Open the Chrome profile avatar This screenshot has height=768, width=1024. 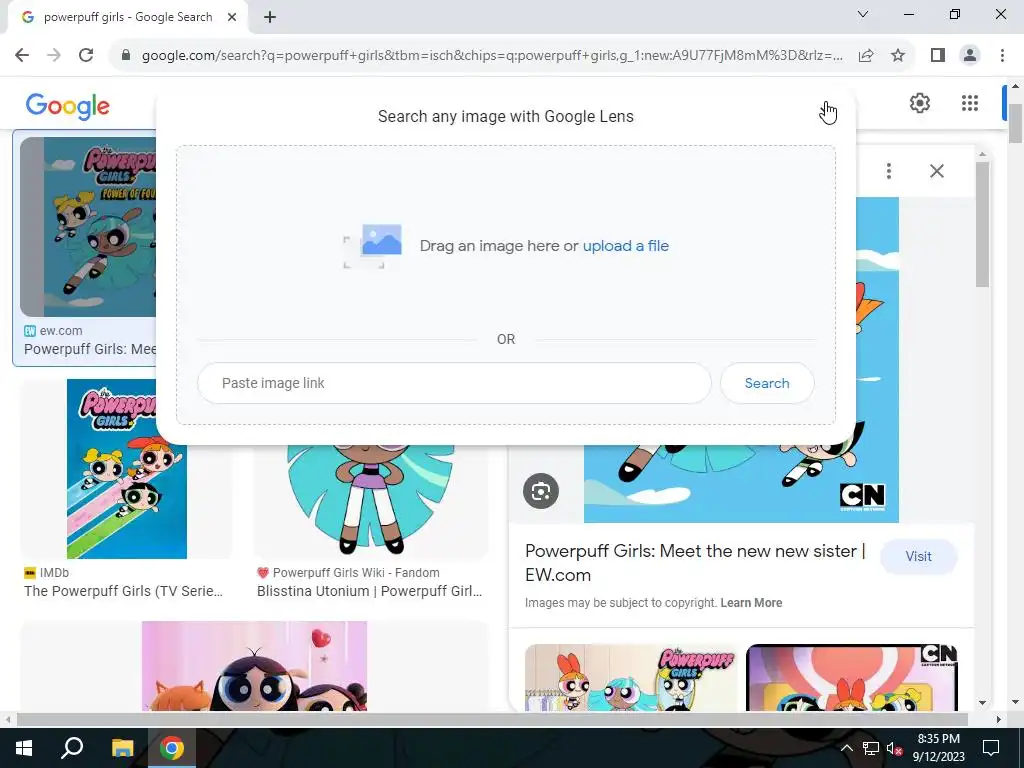click(970, 56)
